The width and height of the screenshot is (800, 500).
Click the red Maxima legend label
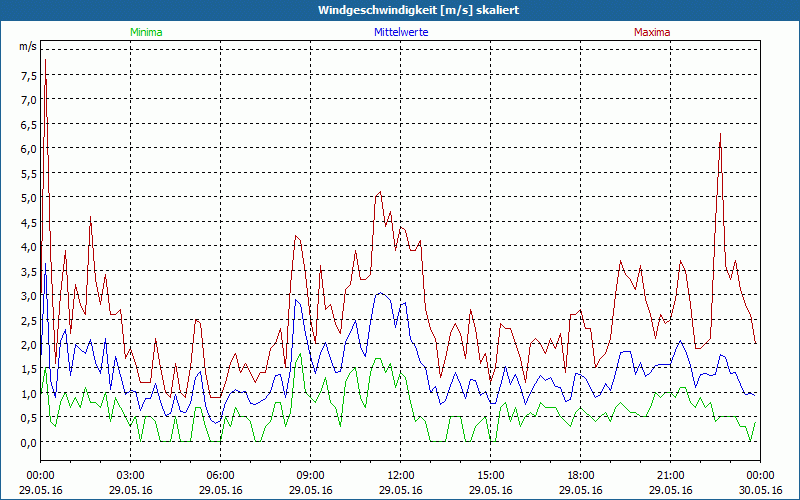[x=652, y=32]
